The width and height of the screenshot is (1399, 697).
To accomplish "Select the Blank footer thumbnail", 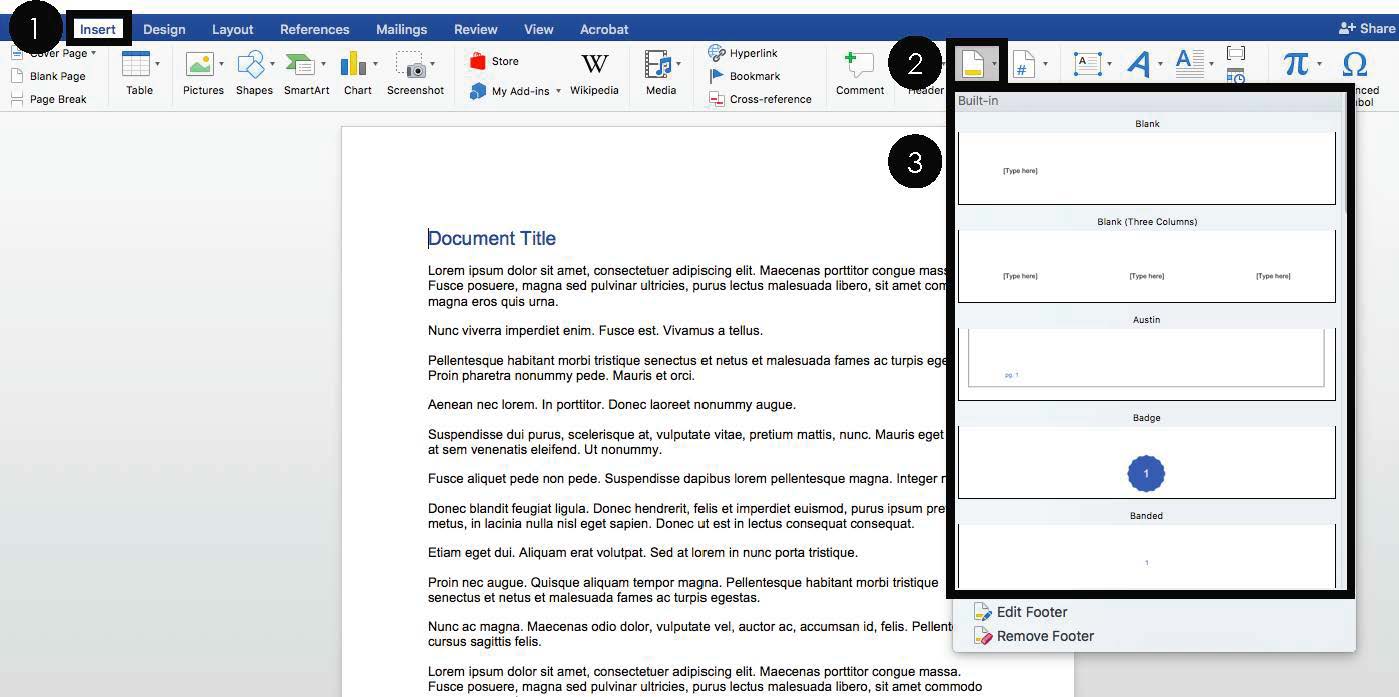I will [x=1147, y=169].
